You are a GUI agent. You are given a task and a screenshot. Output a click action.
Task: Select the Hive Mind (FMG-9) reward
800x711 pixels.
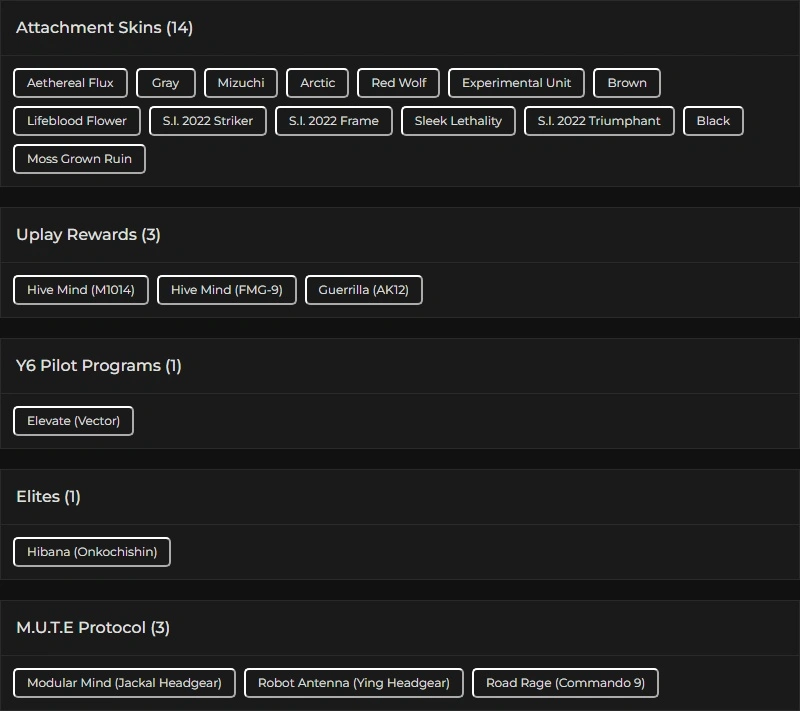(227, 290)
